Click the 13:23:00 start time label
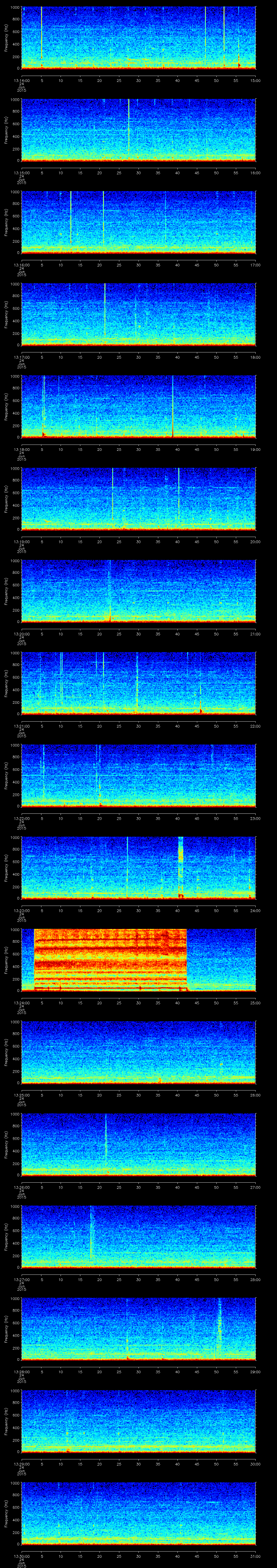277x1568 pixels. coord(21,910)
